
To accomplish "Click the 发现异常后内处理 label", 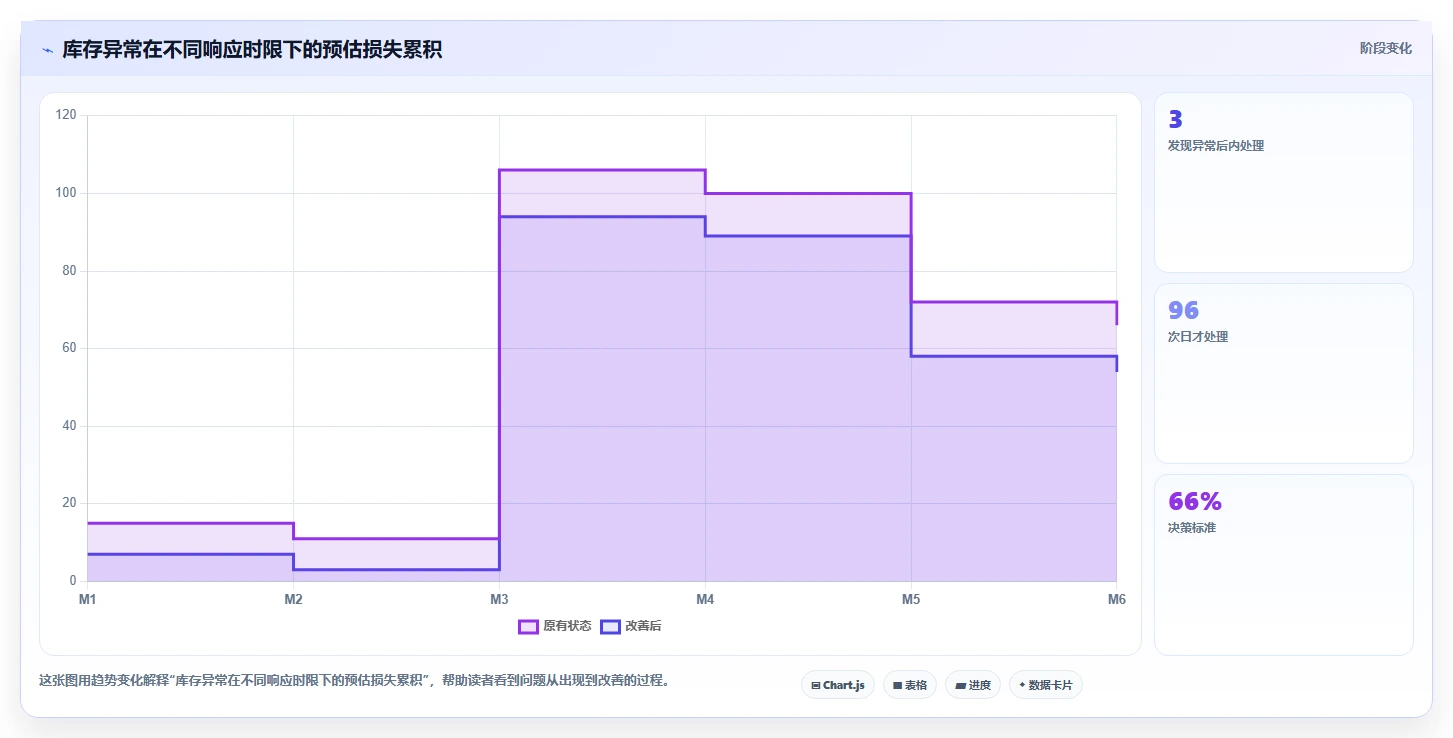I will click(x=1216, y=146).
